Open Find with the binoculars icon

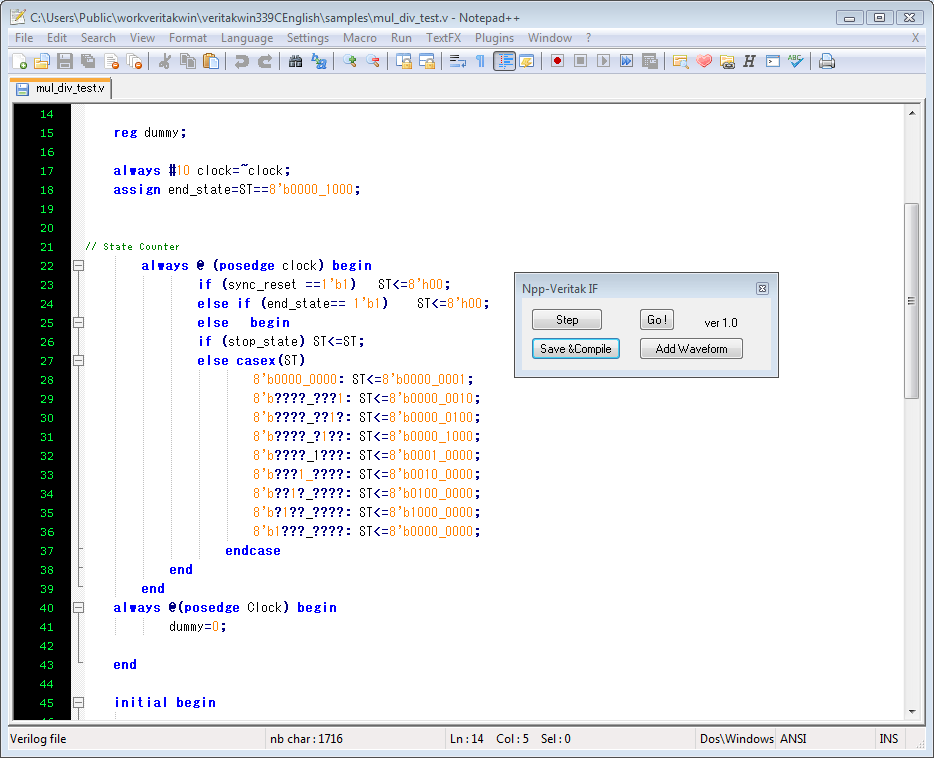pyautogui.click(x=295, y=61)
